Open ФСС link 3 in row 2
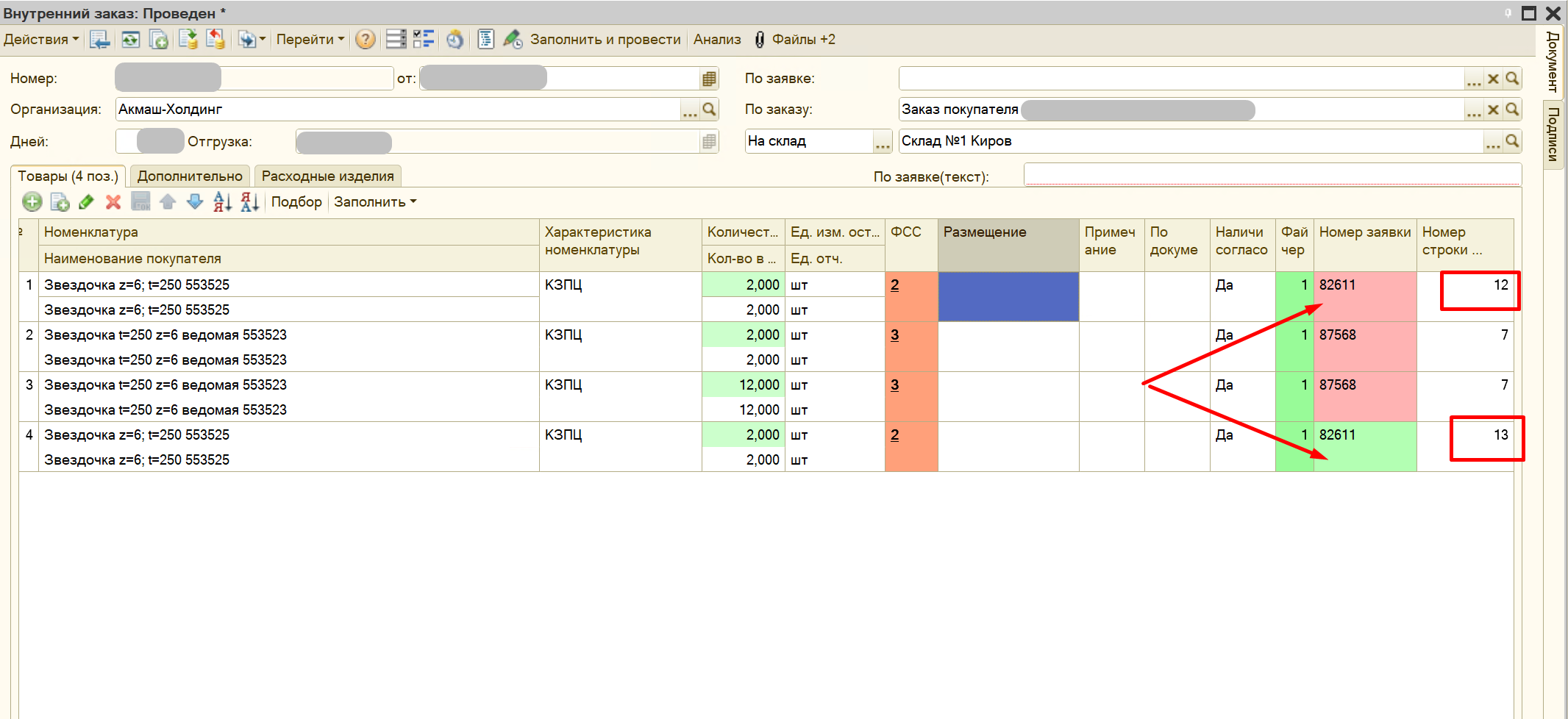 coord(894,335)
